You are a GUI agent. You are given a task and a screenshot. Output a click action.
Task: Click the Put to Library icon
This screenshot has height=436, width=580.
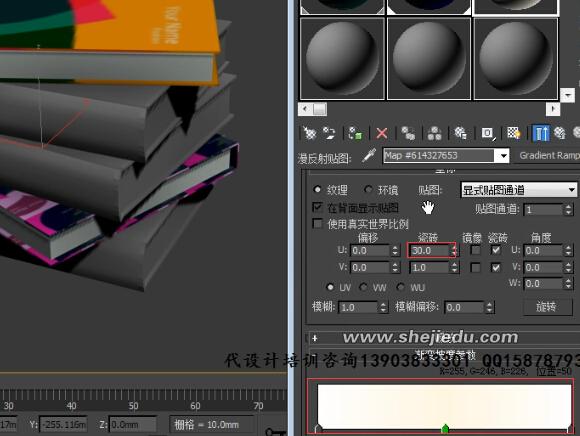[x=461, y=133]
